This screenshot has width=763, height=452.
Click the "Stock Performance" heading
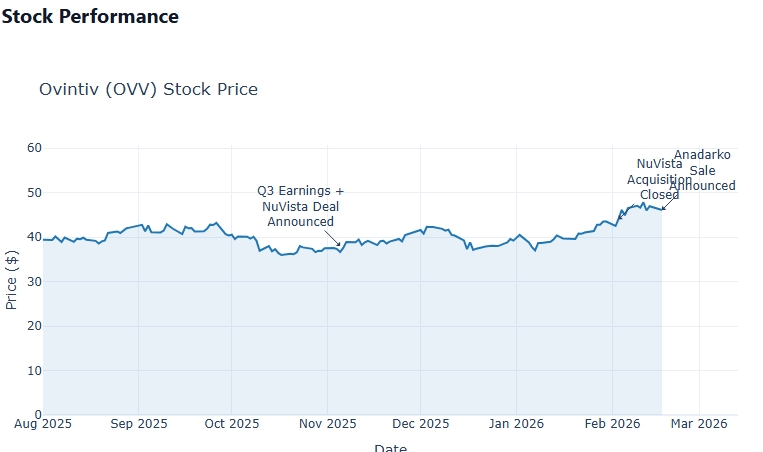(x=90, y=17)
